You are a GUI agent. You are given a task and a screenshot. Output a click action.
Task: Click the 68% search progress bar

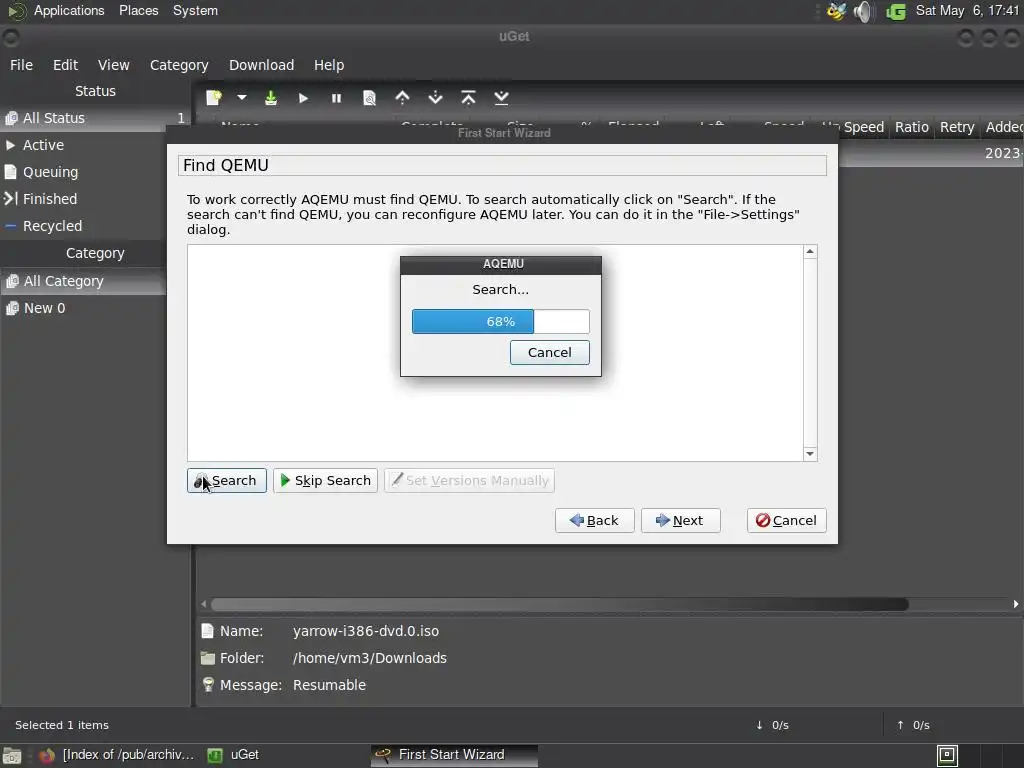[500, 321]
